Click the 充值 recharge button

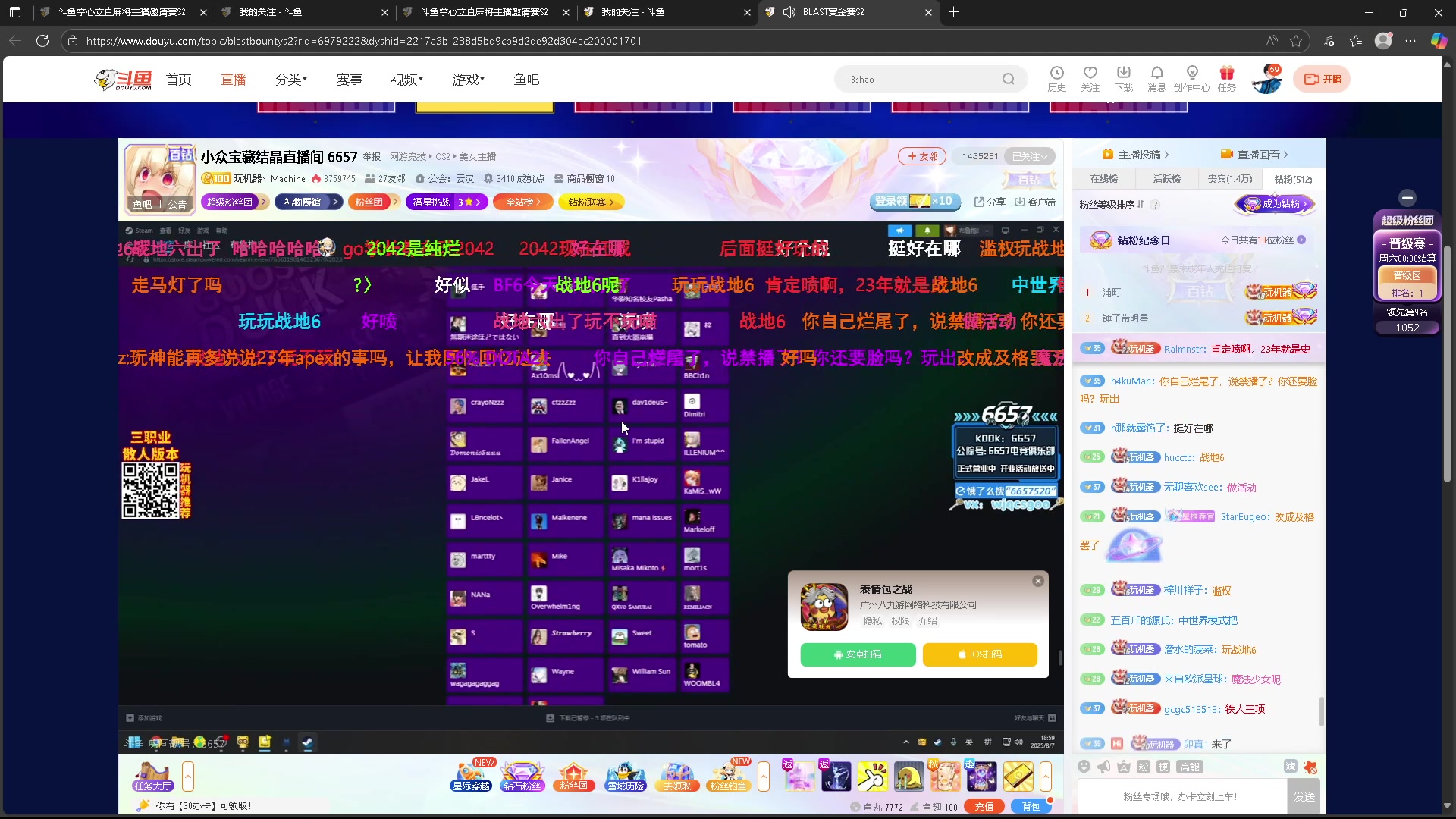click(x=984, y=807)
